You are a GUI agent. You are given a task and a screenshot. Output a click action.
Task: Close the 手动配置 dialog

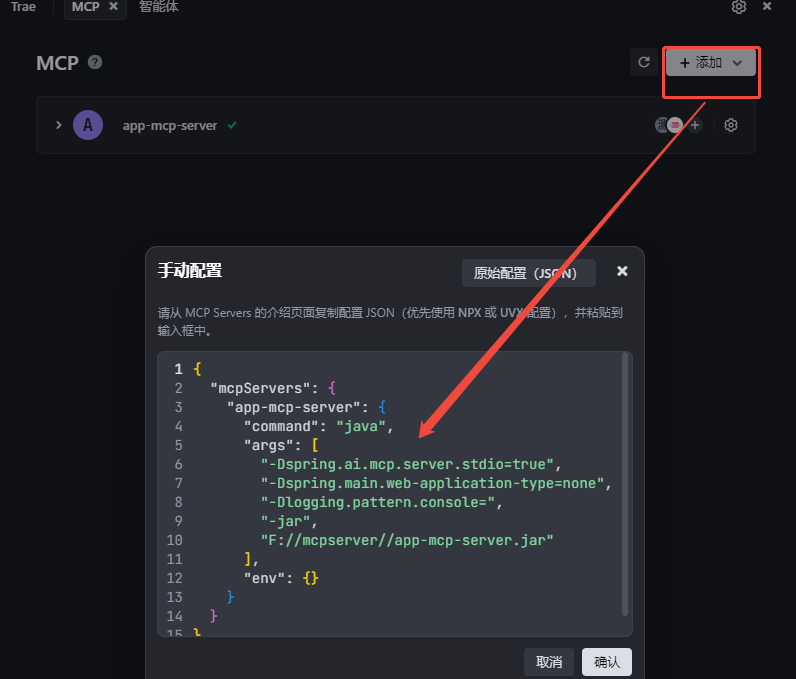click(622, 271)
